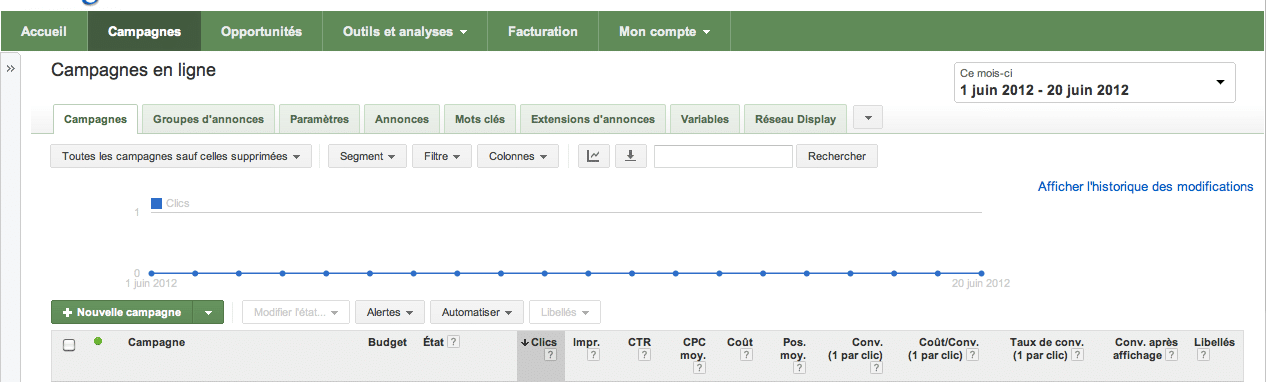Select Campagnes in top navigation
This screenshot has height=382, width=1266.
pos(144,32)
